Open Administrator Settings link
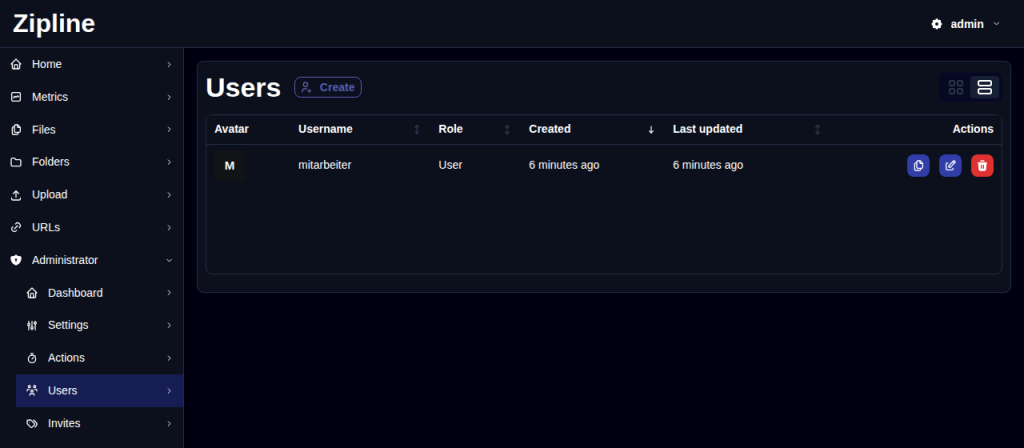Screen dimensions: 1024x448 point(99,325)
